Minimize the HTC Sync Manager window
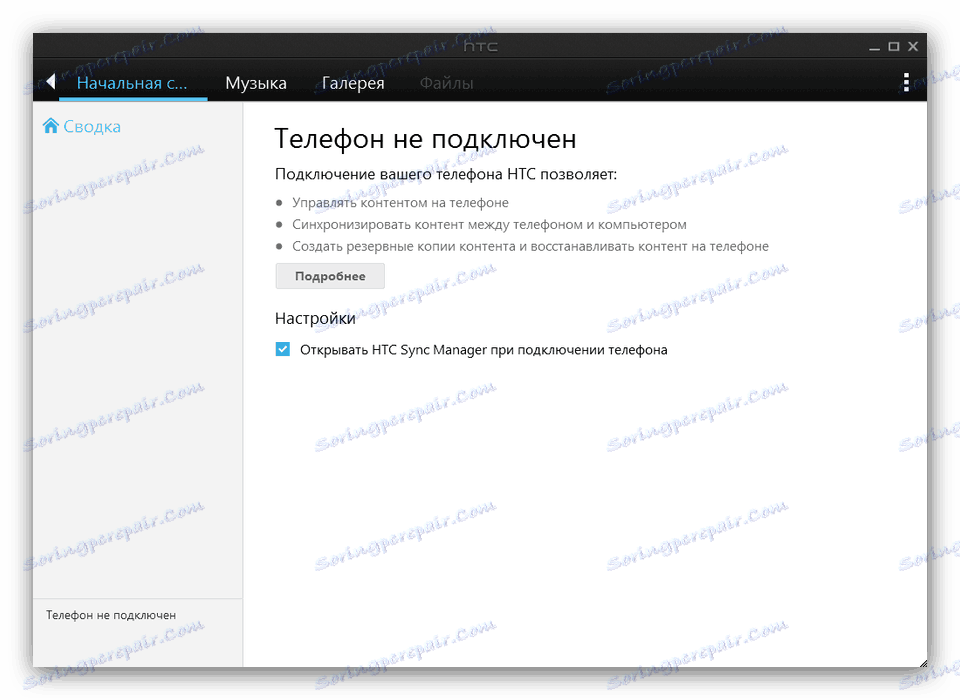 tap(874, 47)
